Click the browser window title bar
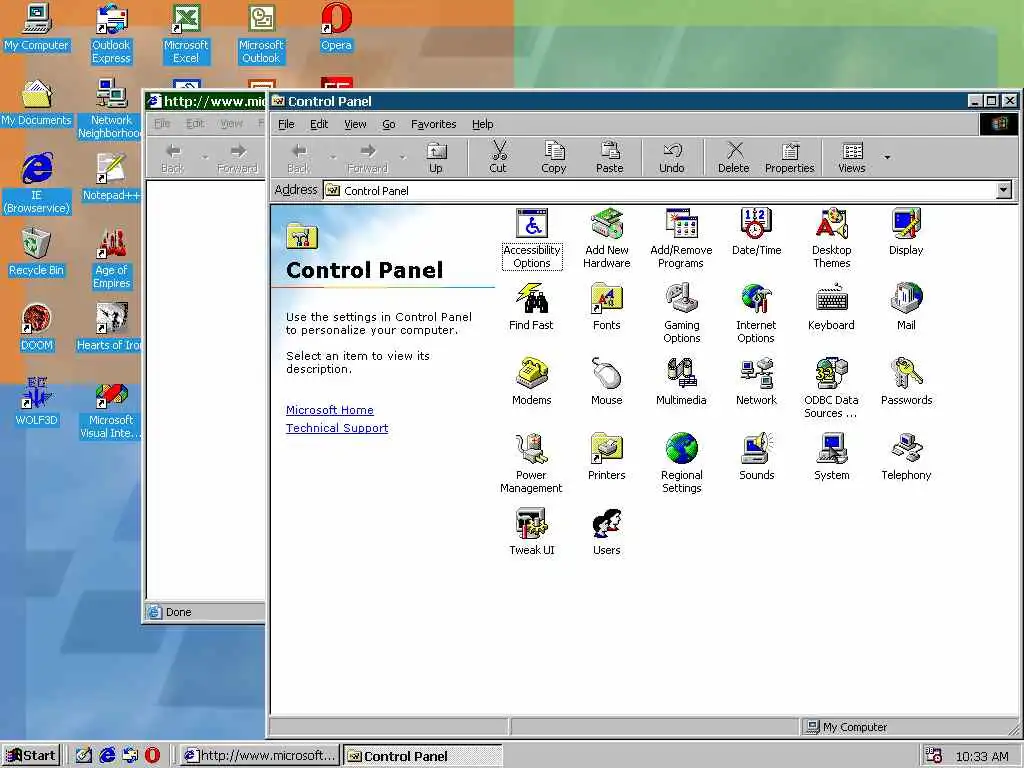The image size is (1024, 768). click(x=205, y=101)
